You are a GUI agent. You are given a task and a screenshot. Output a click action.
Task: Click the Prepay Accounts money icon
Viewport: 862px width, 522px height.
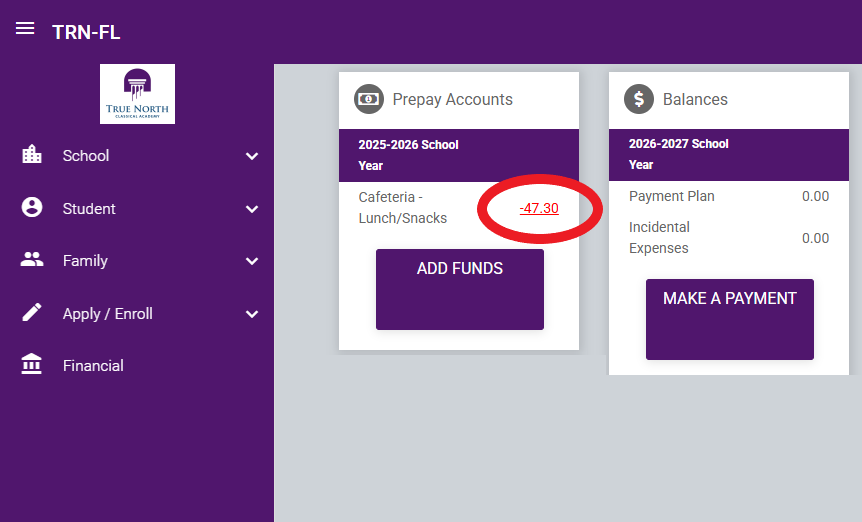[x=368, y=99]
